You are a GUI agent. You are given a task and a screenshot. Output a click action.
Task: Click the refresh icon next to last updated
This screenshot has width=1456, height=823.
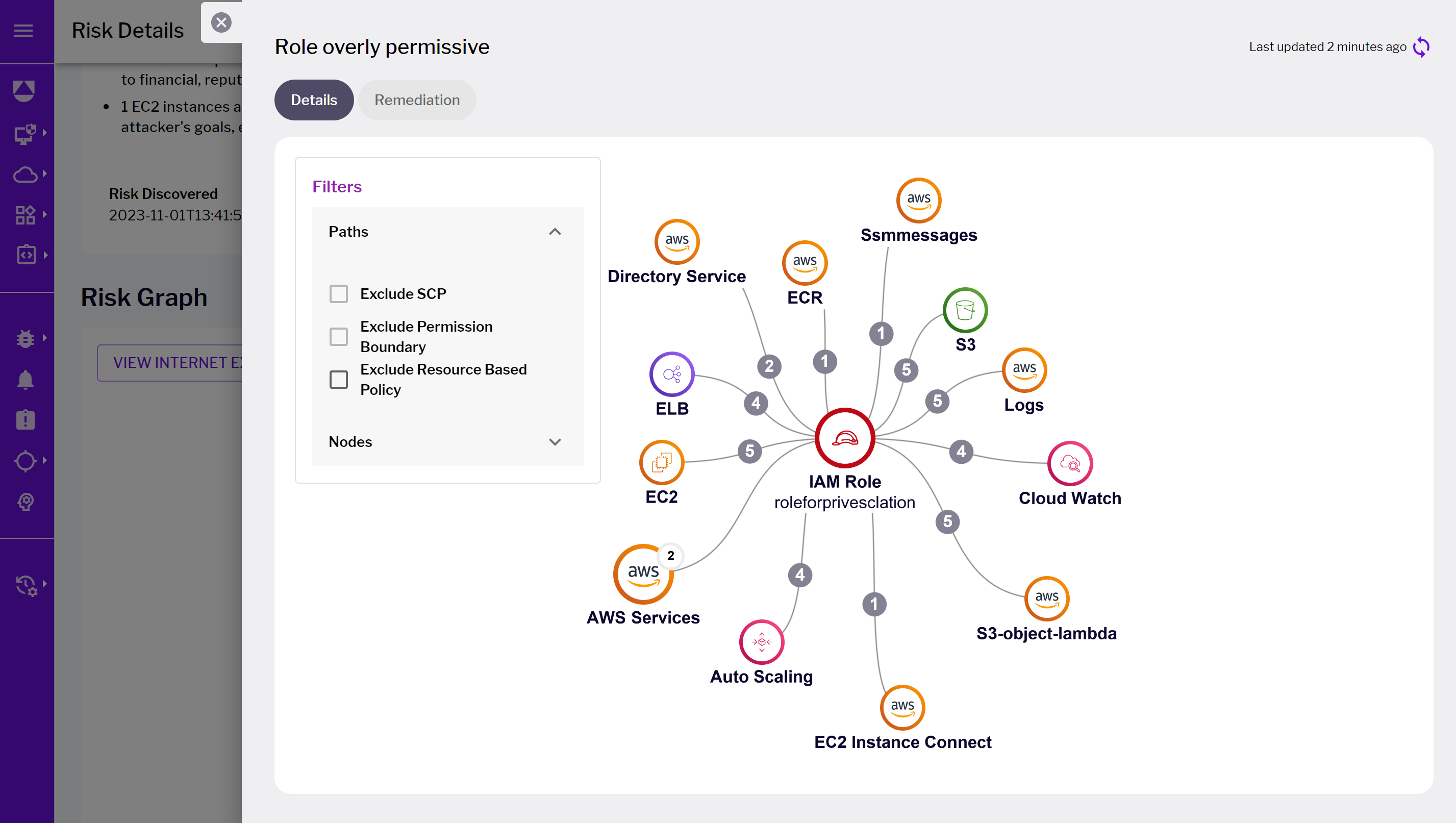point(1421,47)
